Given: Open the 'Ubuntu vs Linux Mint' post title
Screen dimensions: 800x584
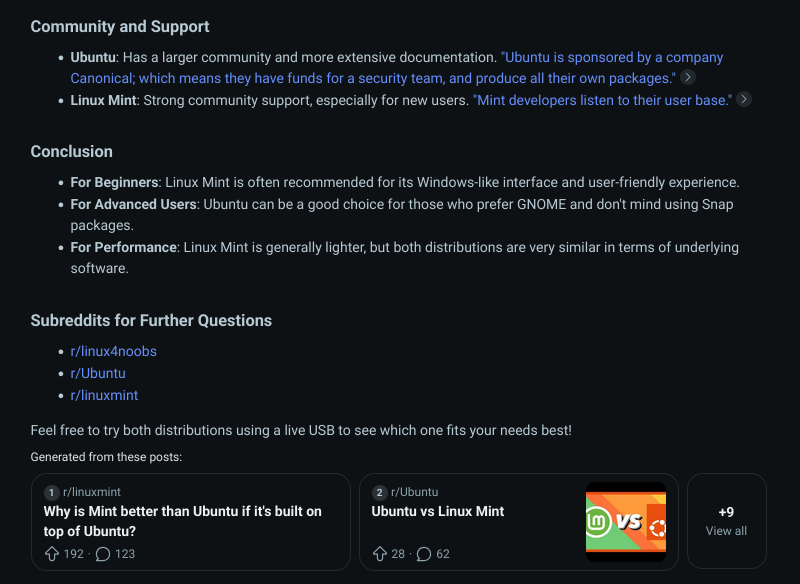Looking at the screenshot, I should [438, 511].
